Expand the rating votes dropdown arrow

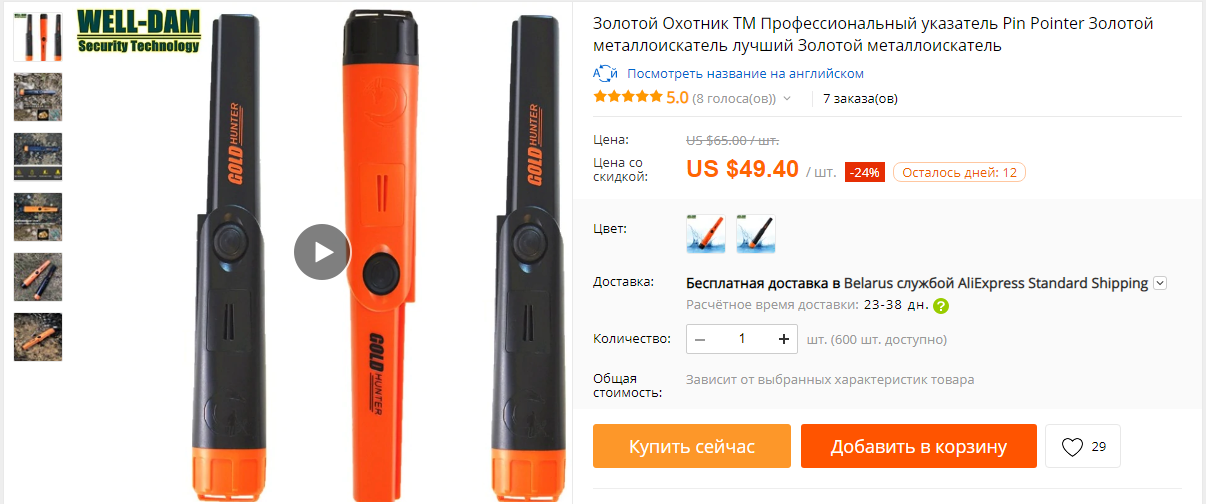pyautogui.click(x=787, y=98)
